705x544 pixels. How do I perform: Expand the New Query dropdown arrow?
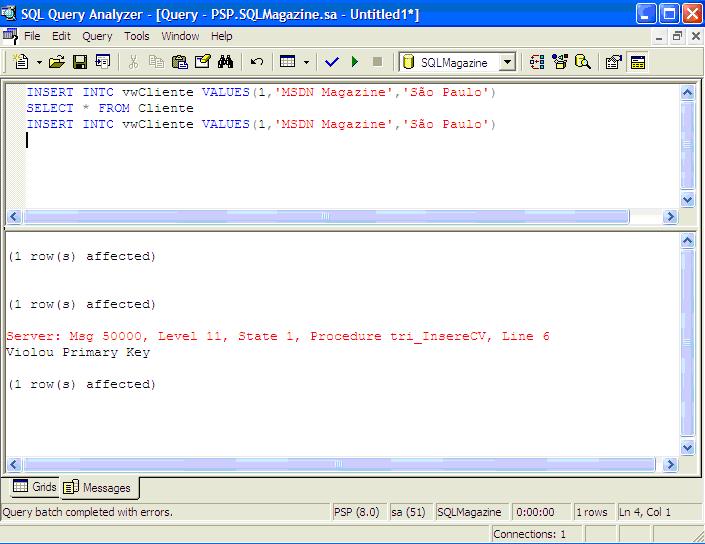pos(39,62)
